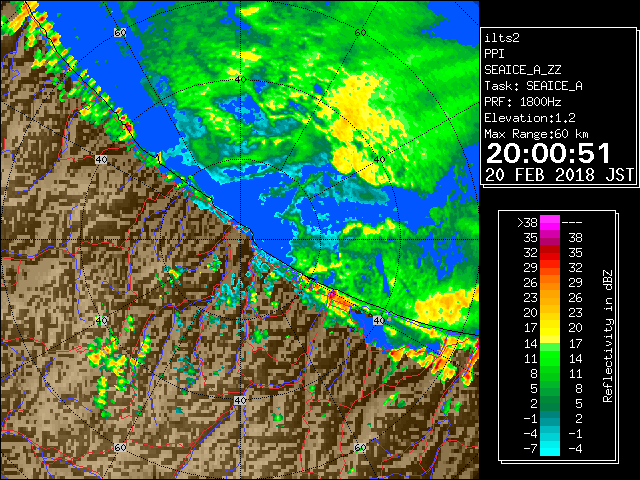This screenshot has height=480, width=640.
Task: Pick the bright green swatch beside left-column '11'
Action: (550, 358)
